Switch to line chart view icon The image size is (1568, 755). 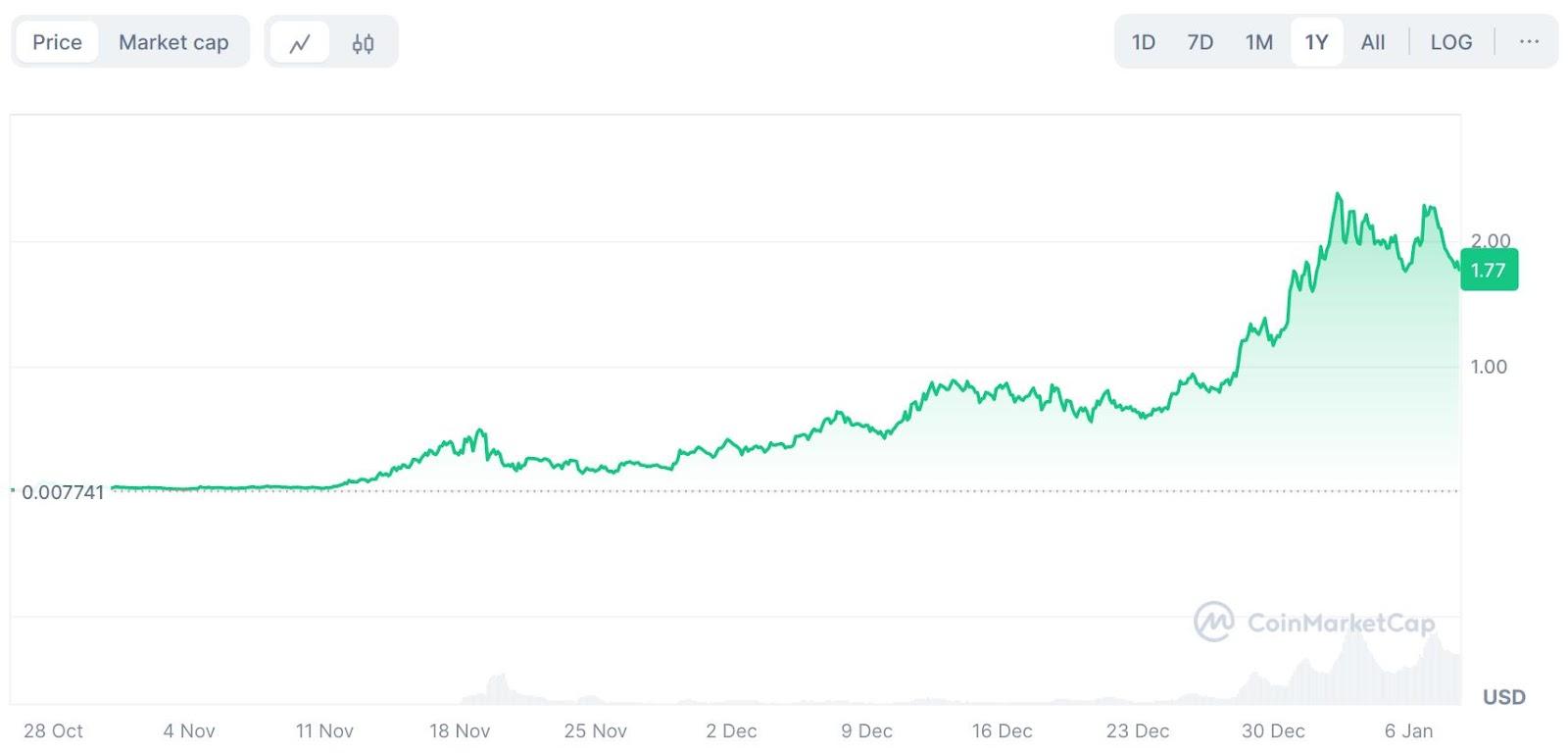[300, 43]
